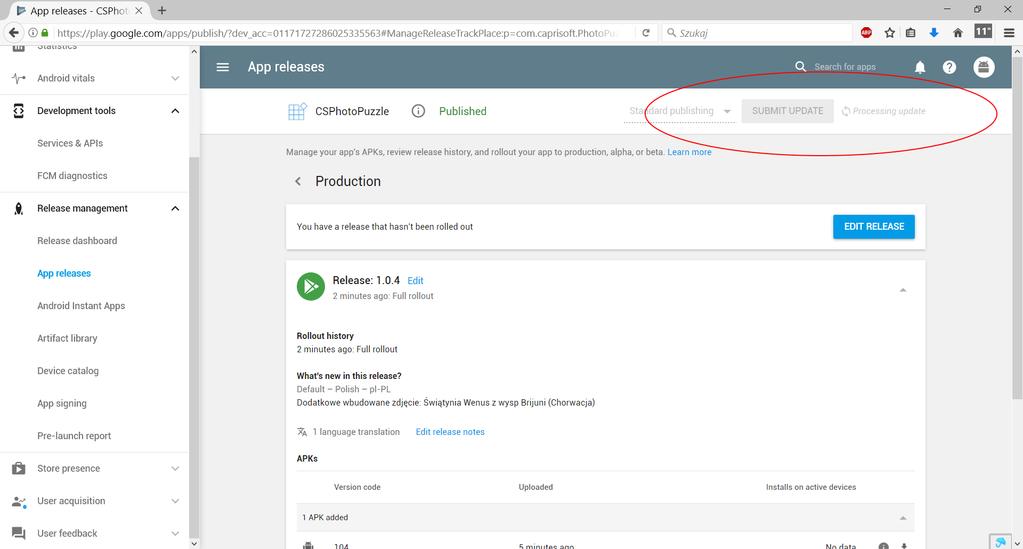The image size is (1023, 549).
Task: Reload the page with refresh icon
Action: (x=646, y=33)
